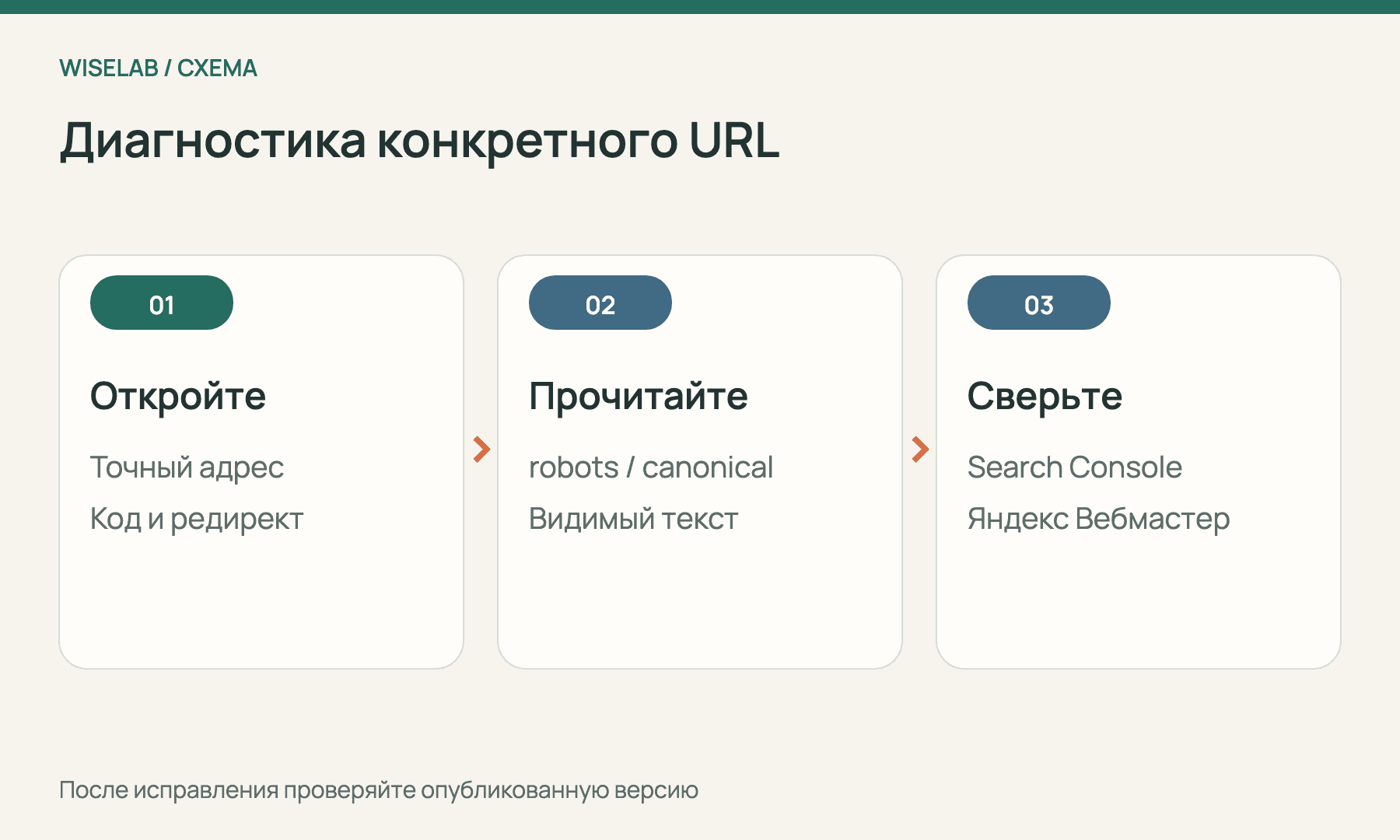Click the text Код и редирект
Screen dimensions: 1400x840
197,520
